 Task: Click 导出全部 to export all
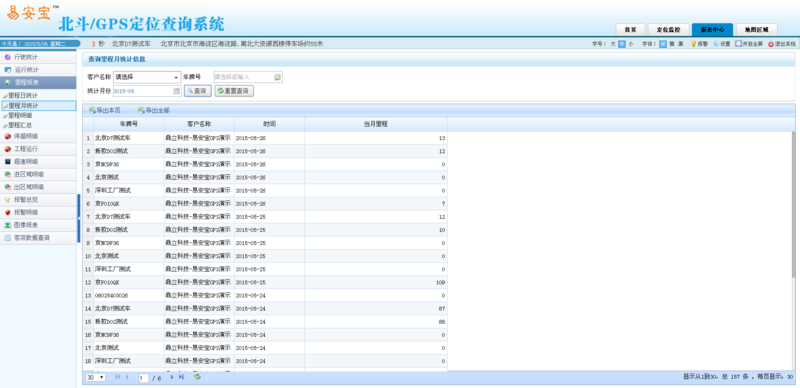(x=154, y=110)
